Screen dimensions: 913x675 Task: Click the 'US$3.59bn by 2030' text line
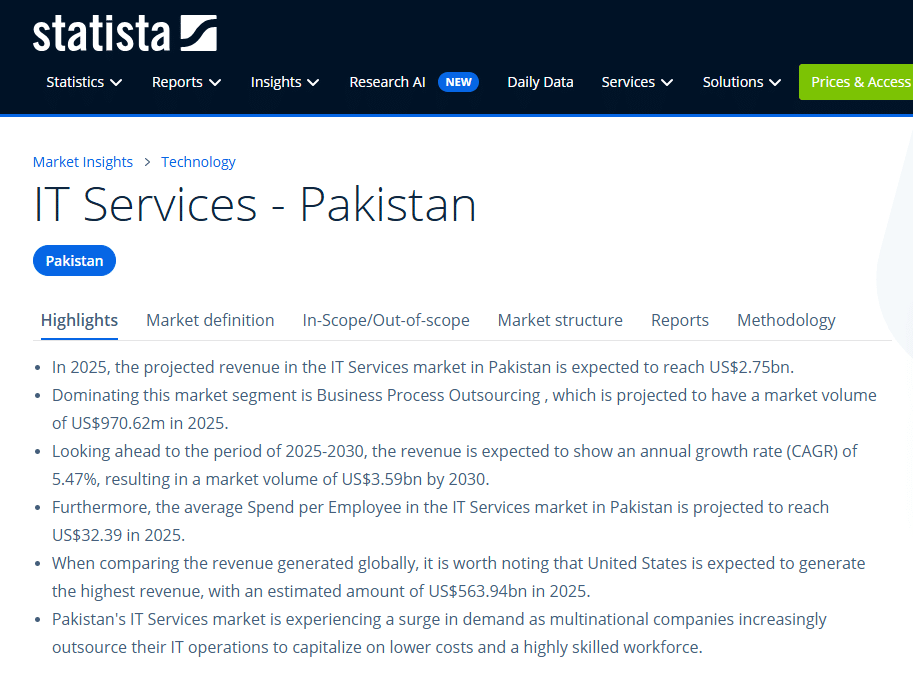pos(271,479)
